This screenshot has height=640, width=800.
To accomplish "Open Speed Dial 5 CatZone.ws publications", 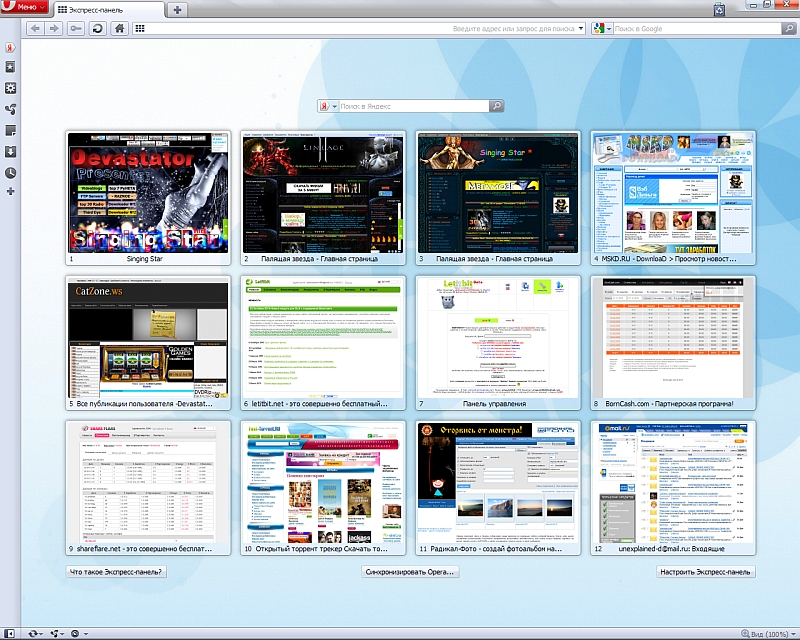I will click(x=148, y=342).
